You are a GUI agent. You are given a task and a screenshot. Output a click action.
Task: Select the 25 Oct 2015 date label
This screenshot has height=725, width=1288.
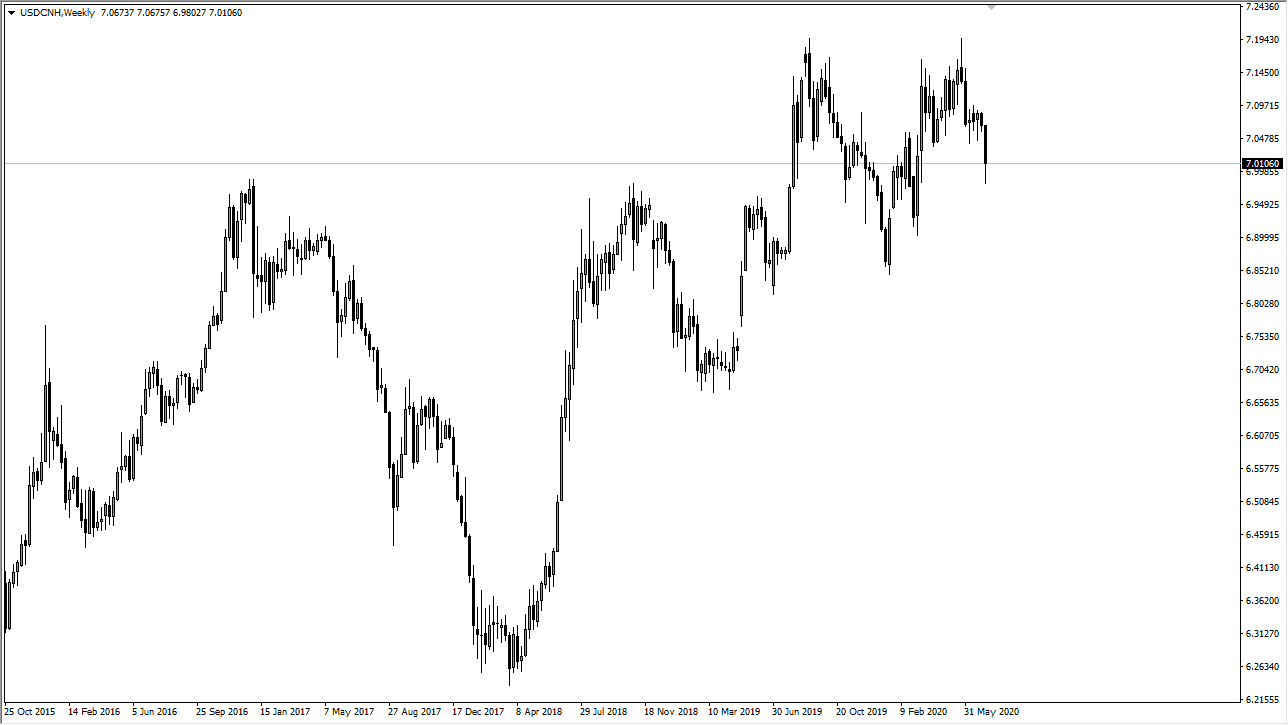click(31, 711)
